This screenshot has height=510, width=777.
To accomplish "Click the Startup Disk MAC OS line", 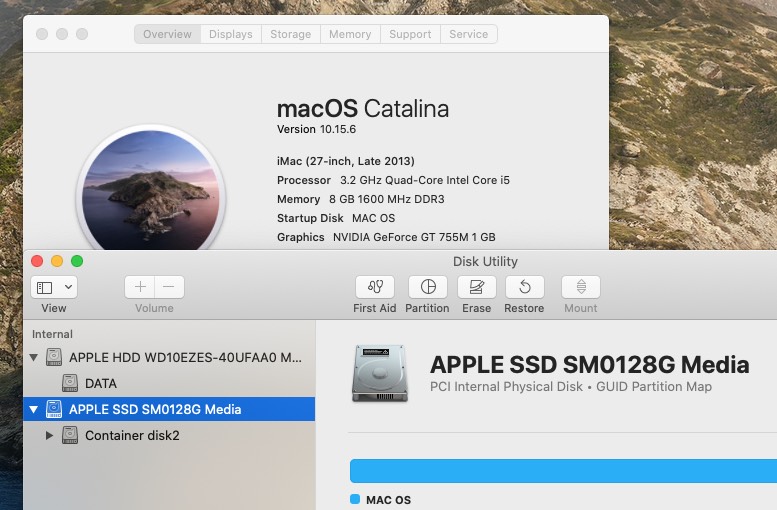I will [x=336, y=218].
